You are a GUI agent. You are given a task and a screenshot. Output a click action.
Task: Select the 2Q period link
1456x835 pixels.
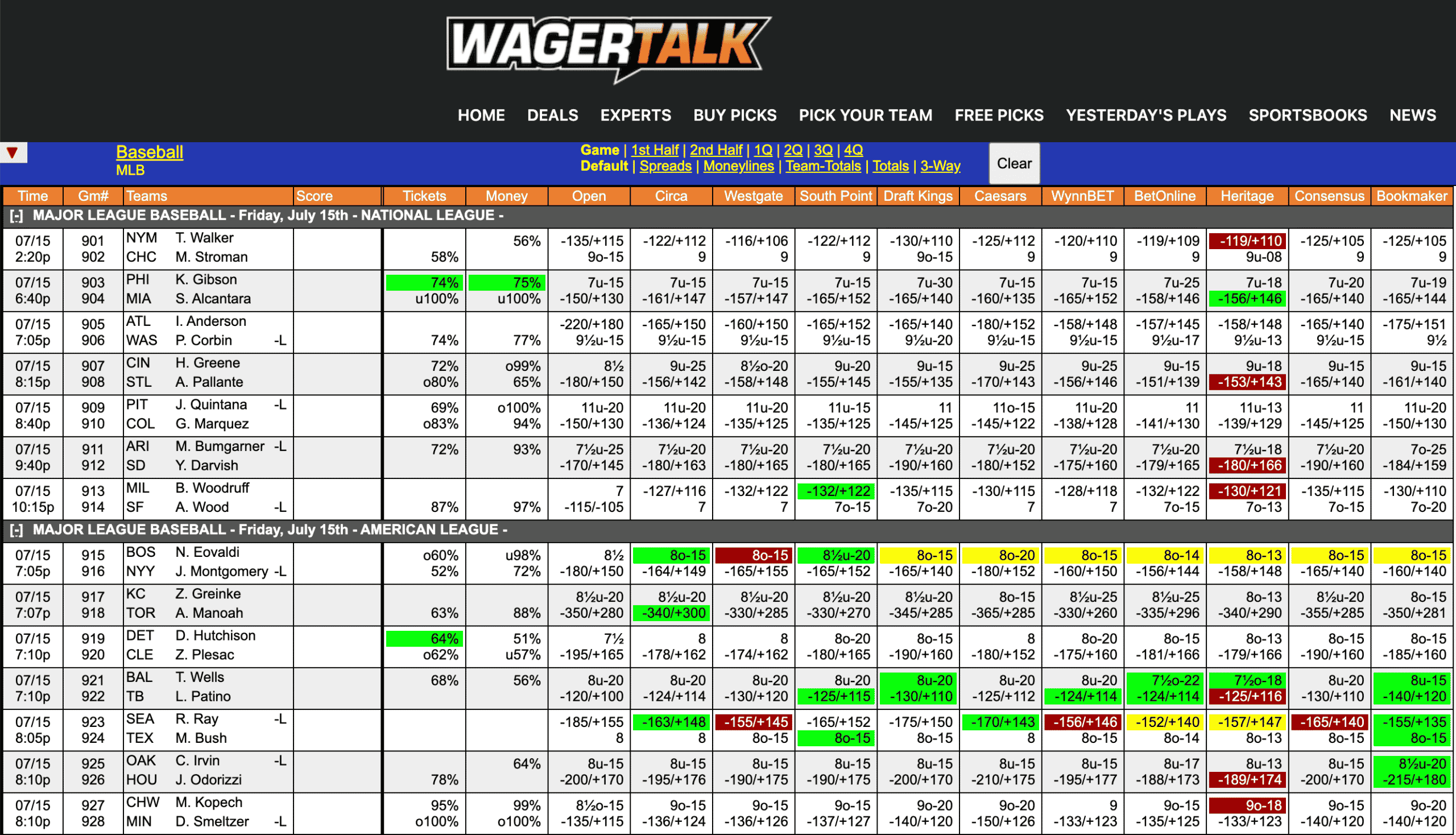click(x=792, y=150)
